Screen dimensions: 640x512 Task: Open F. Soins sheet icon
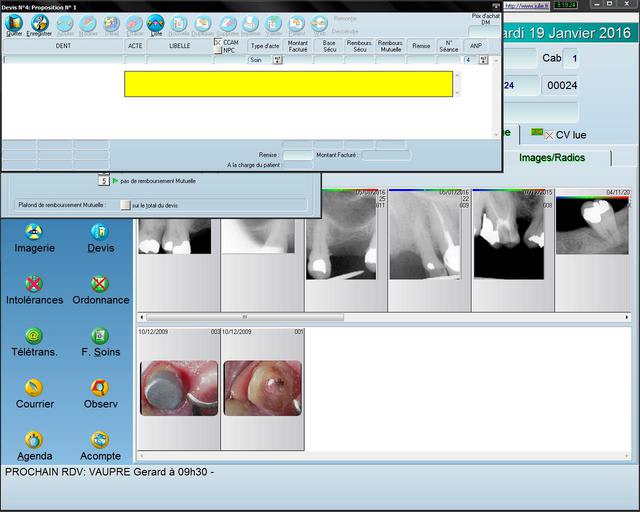[x=100, y=336]
